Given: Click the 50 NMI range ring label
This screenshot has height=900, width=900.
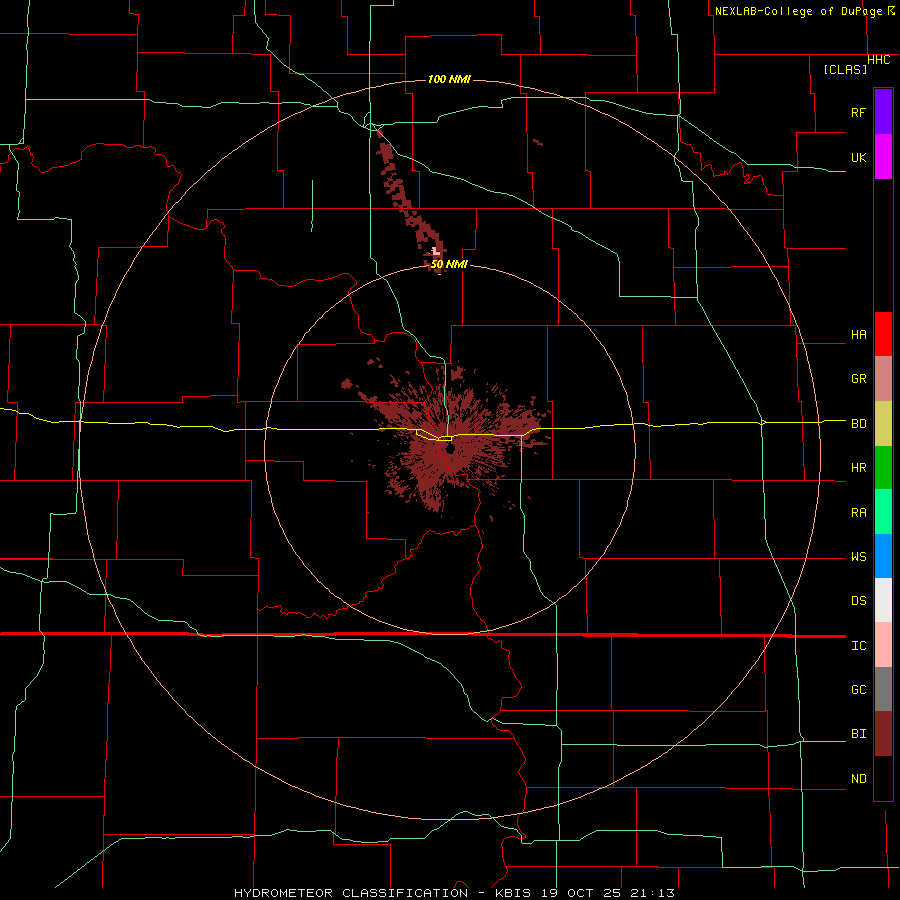Looking at the screenshot, I should point(449,264).
